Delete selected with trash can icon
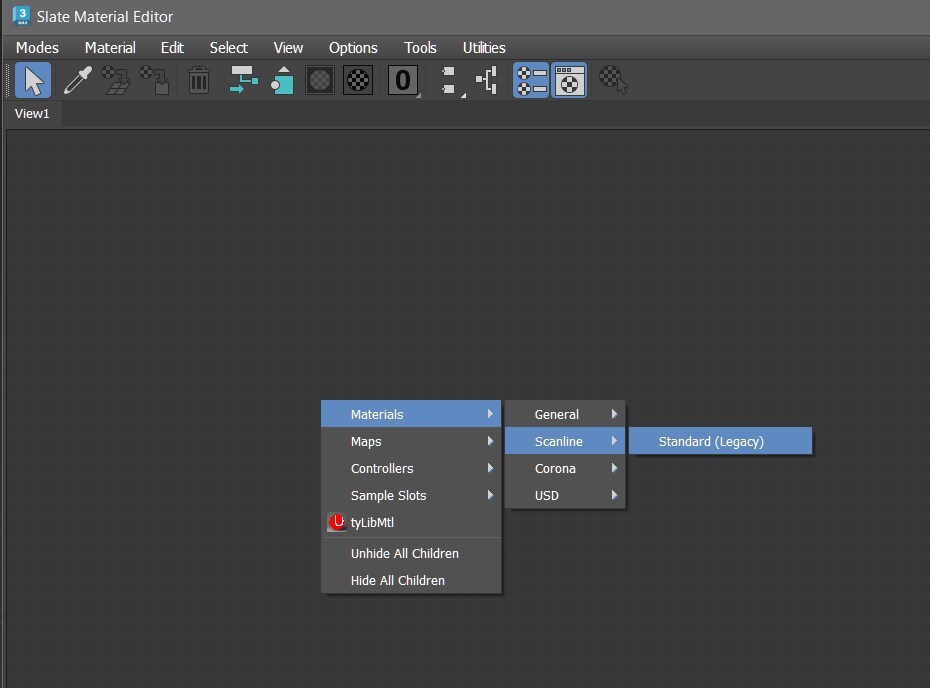 199,80
